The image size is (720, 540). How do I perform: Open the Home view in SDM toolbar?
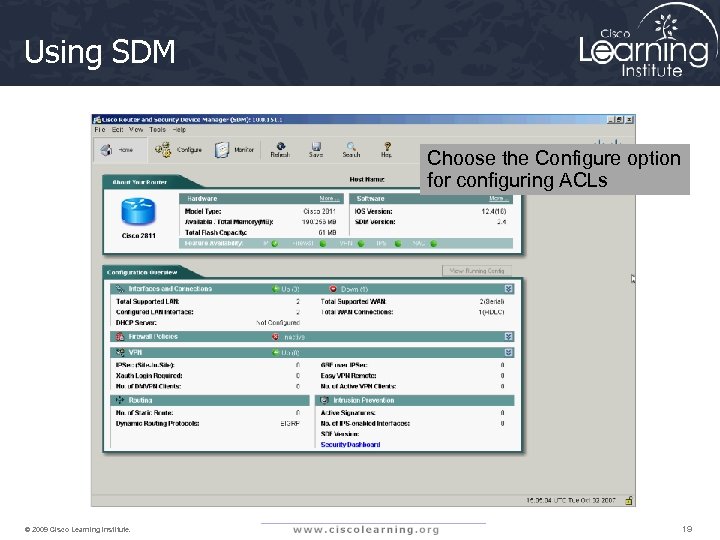coord(120,150)
